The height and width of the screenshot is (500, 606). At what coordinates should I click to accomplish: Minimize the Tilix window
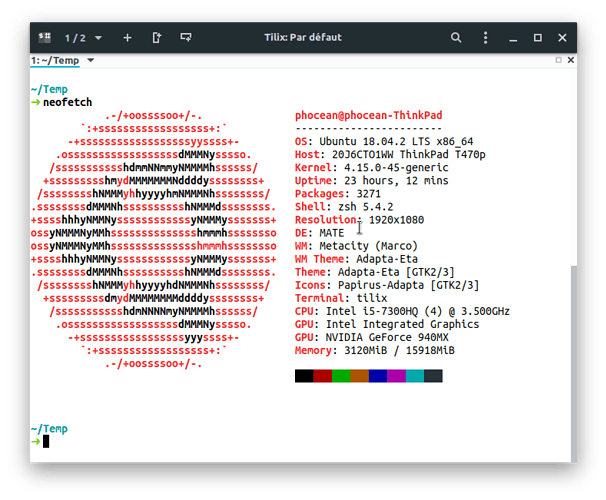point(513,39)
